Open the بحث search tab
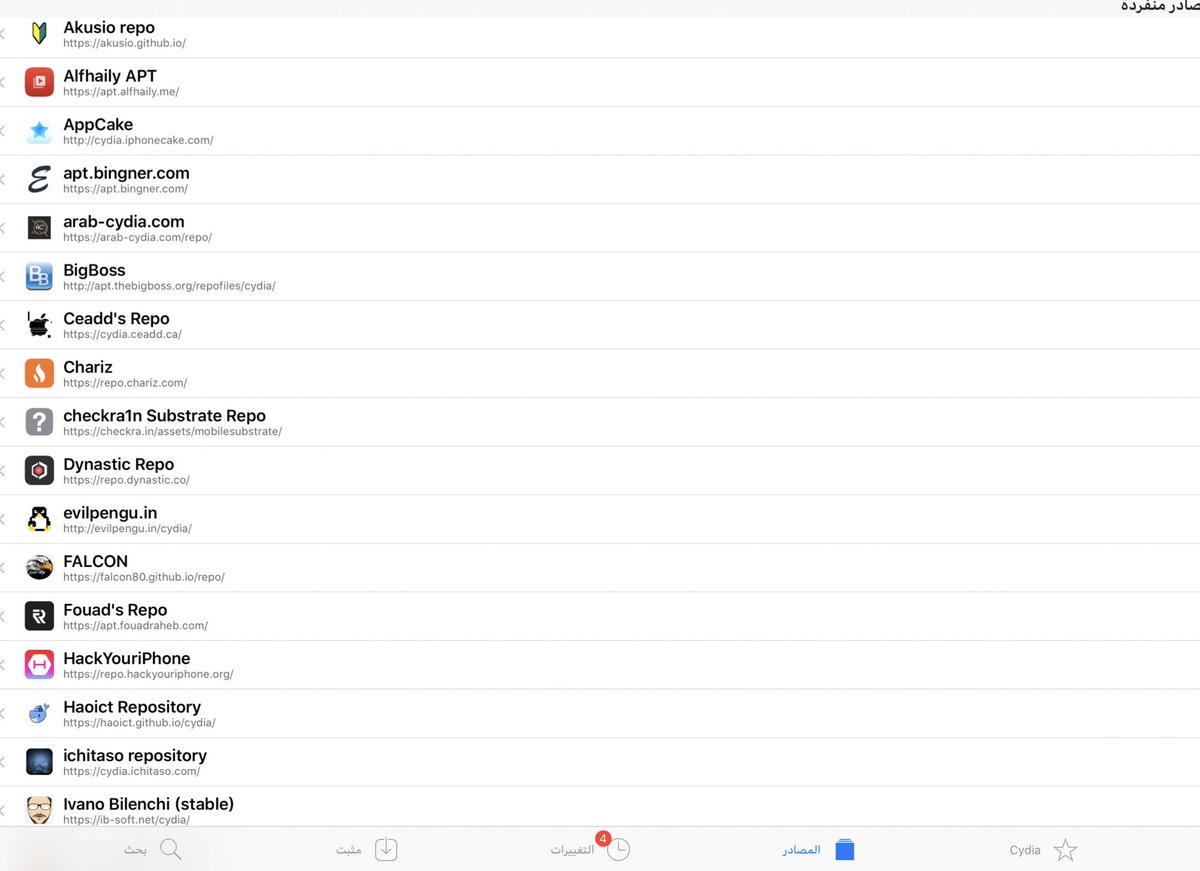The image size is (1200, 871). tap(152, 850)
